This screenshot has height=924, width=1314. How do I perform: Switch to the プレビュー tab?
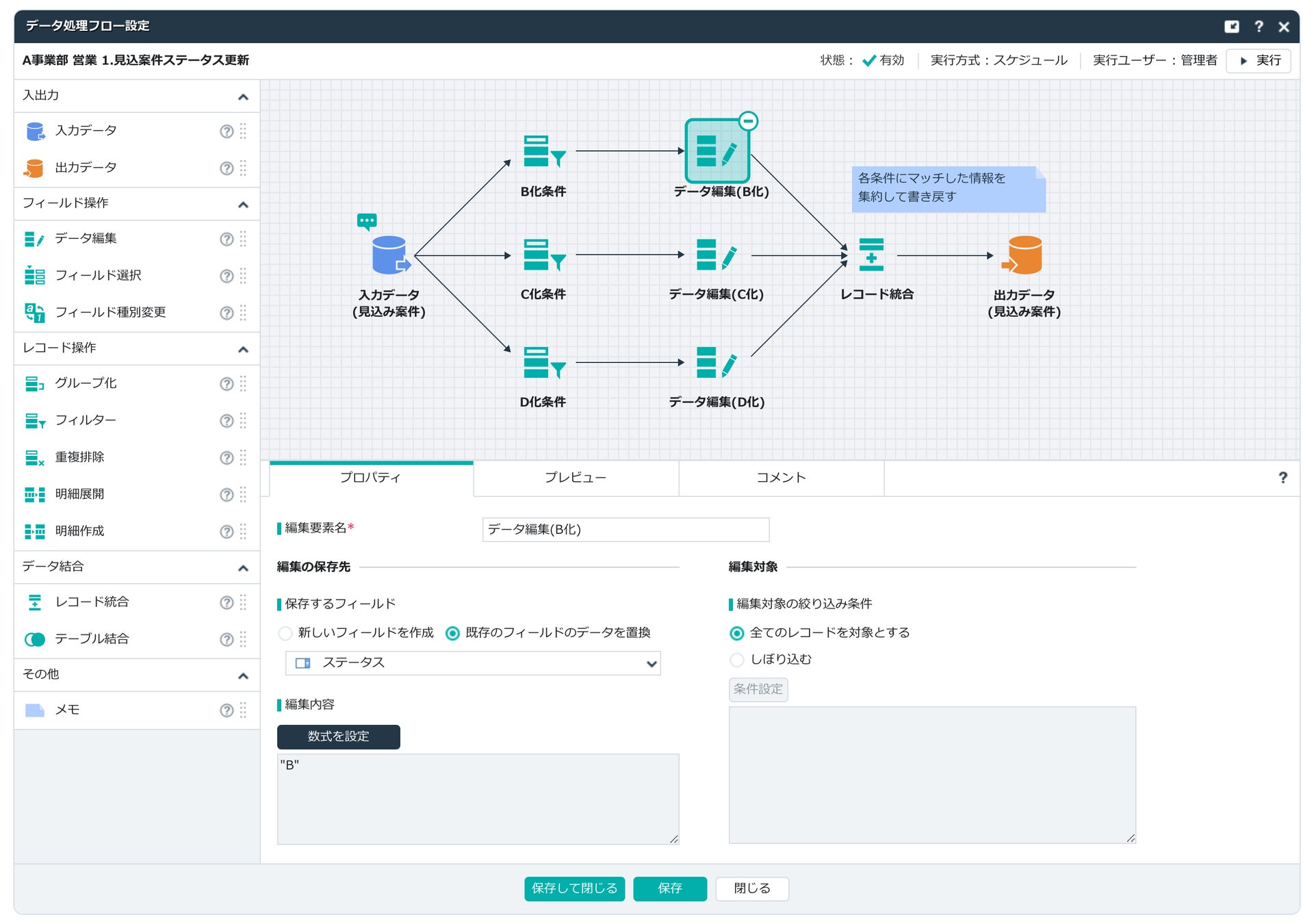point(576,478)
